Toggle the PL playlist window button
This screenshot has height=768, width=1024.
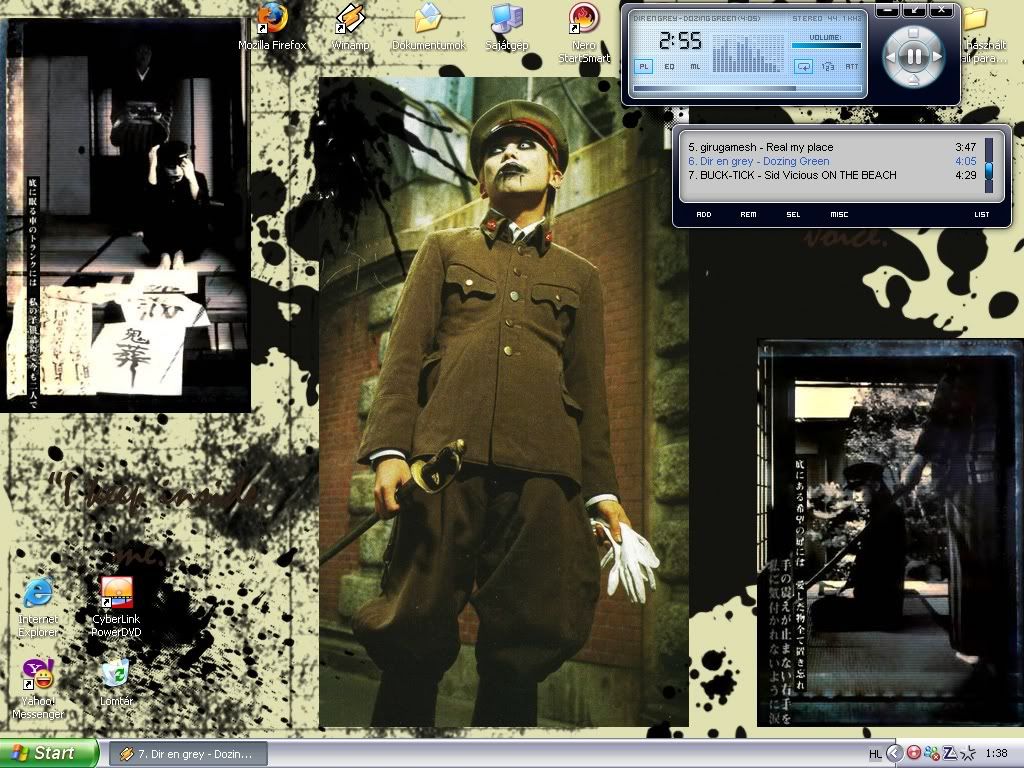[x=643, y=66]
